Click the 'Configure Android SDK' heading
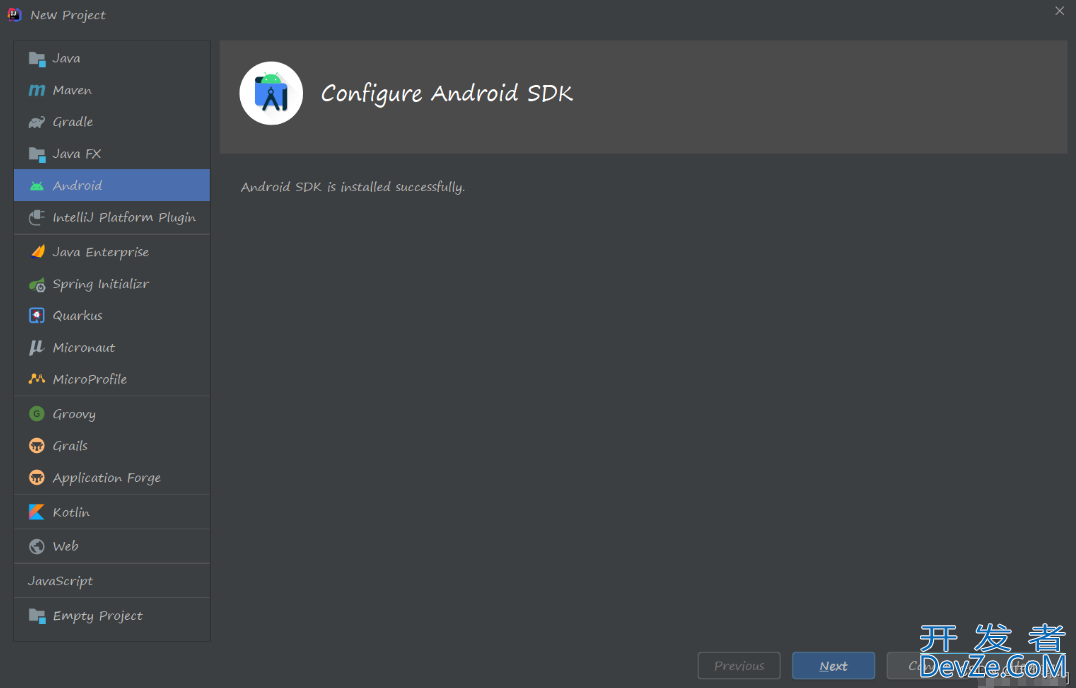The width and height of the screenshot is (1076, 688). [447, 93]
